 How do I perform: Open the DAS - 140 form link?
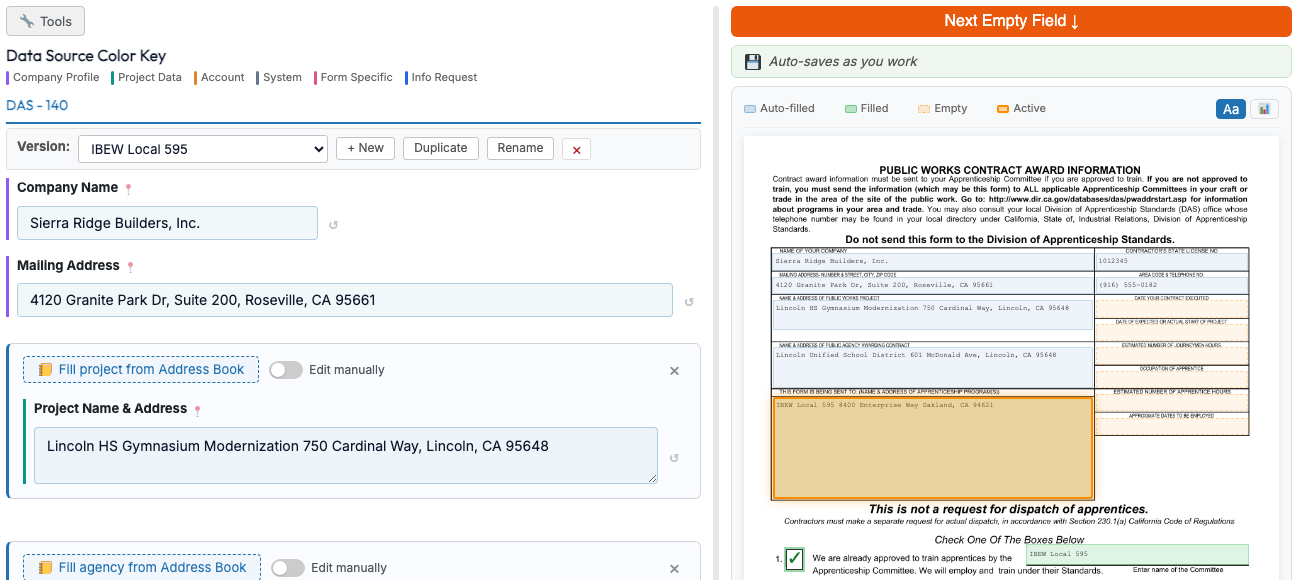pos(37,105)
